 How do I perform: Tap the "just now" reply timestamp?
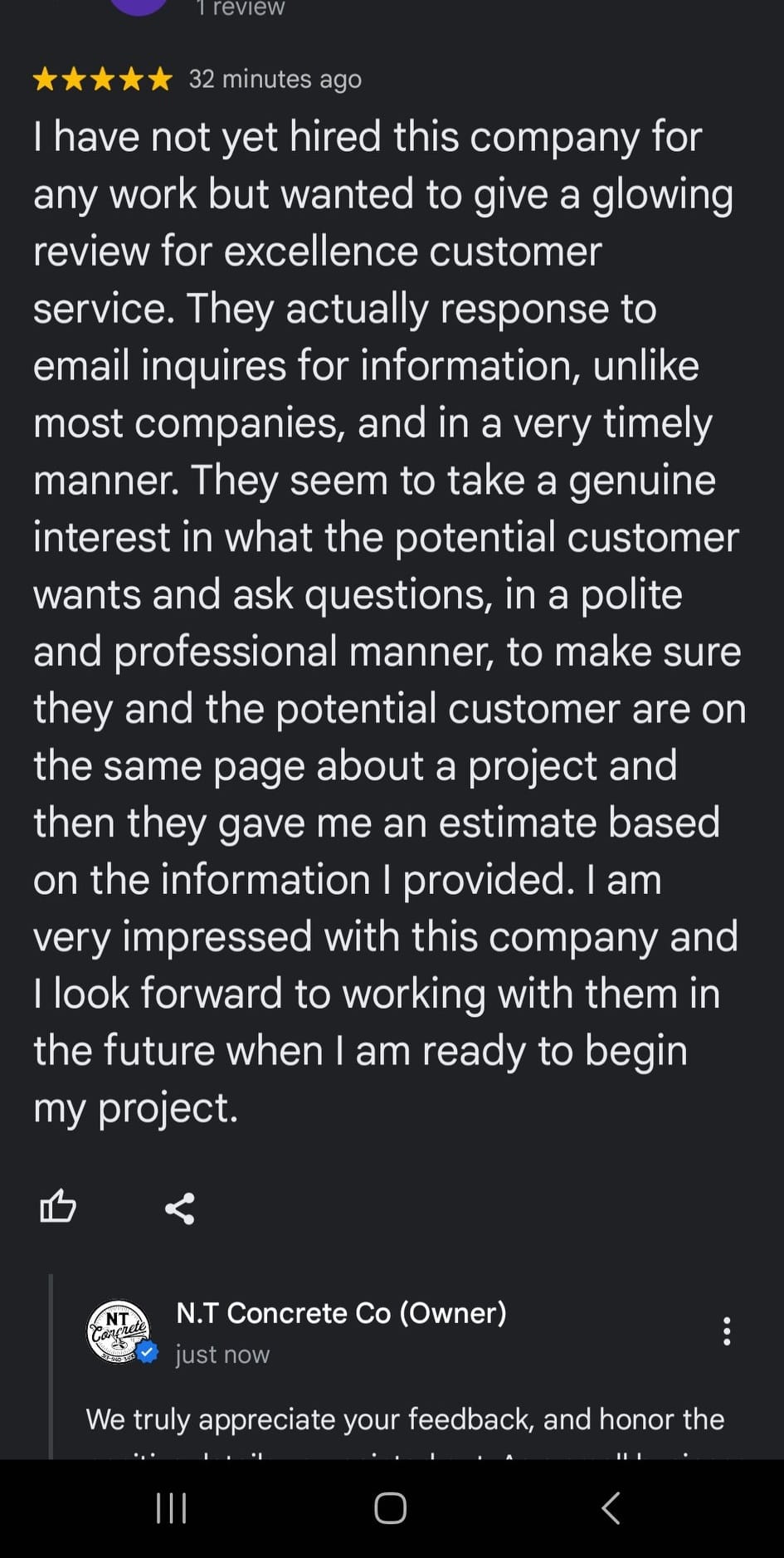(222, 1355)
